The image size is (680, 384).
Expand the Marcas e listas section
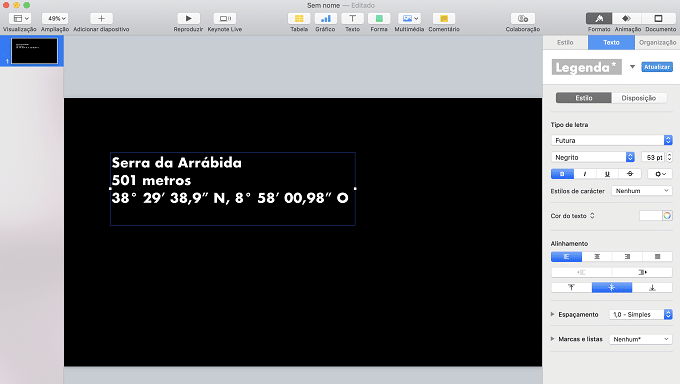click(552, 339)
